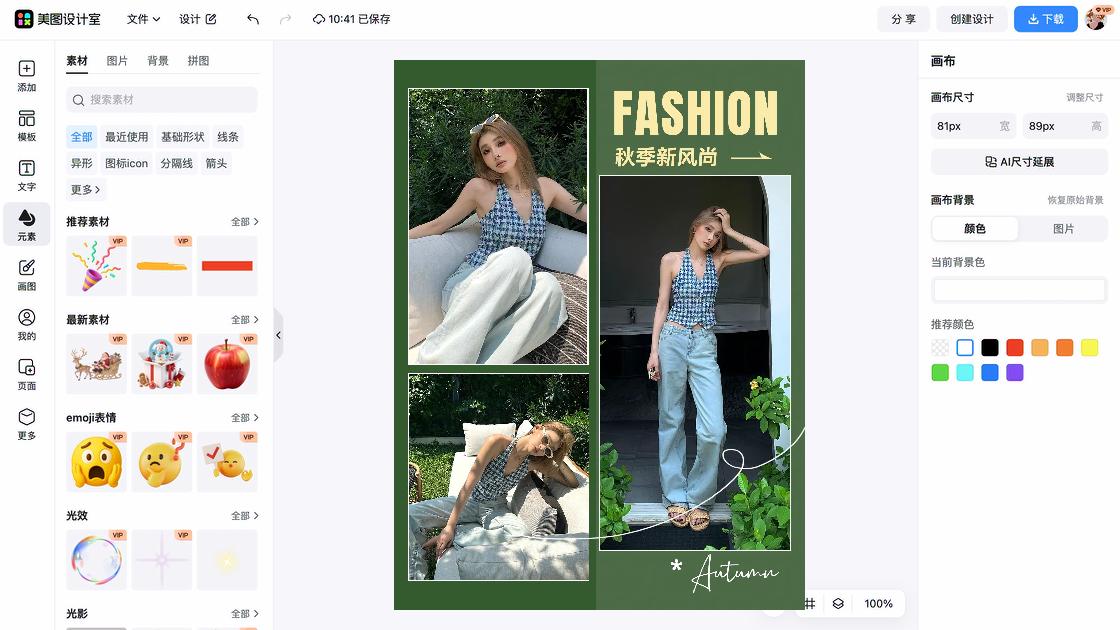Choose the black recommended color swatch
This screenshot has width=1120, height=630.
pyautogui.click(x=989, y=348)
